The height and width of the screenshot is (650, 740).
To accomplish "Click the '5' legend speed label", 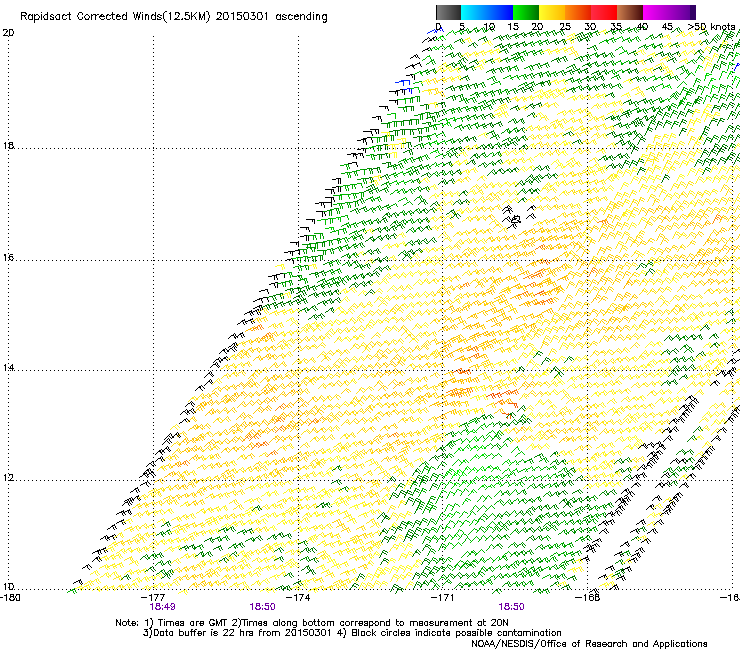I will click(x=462, y=27).
